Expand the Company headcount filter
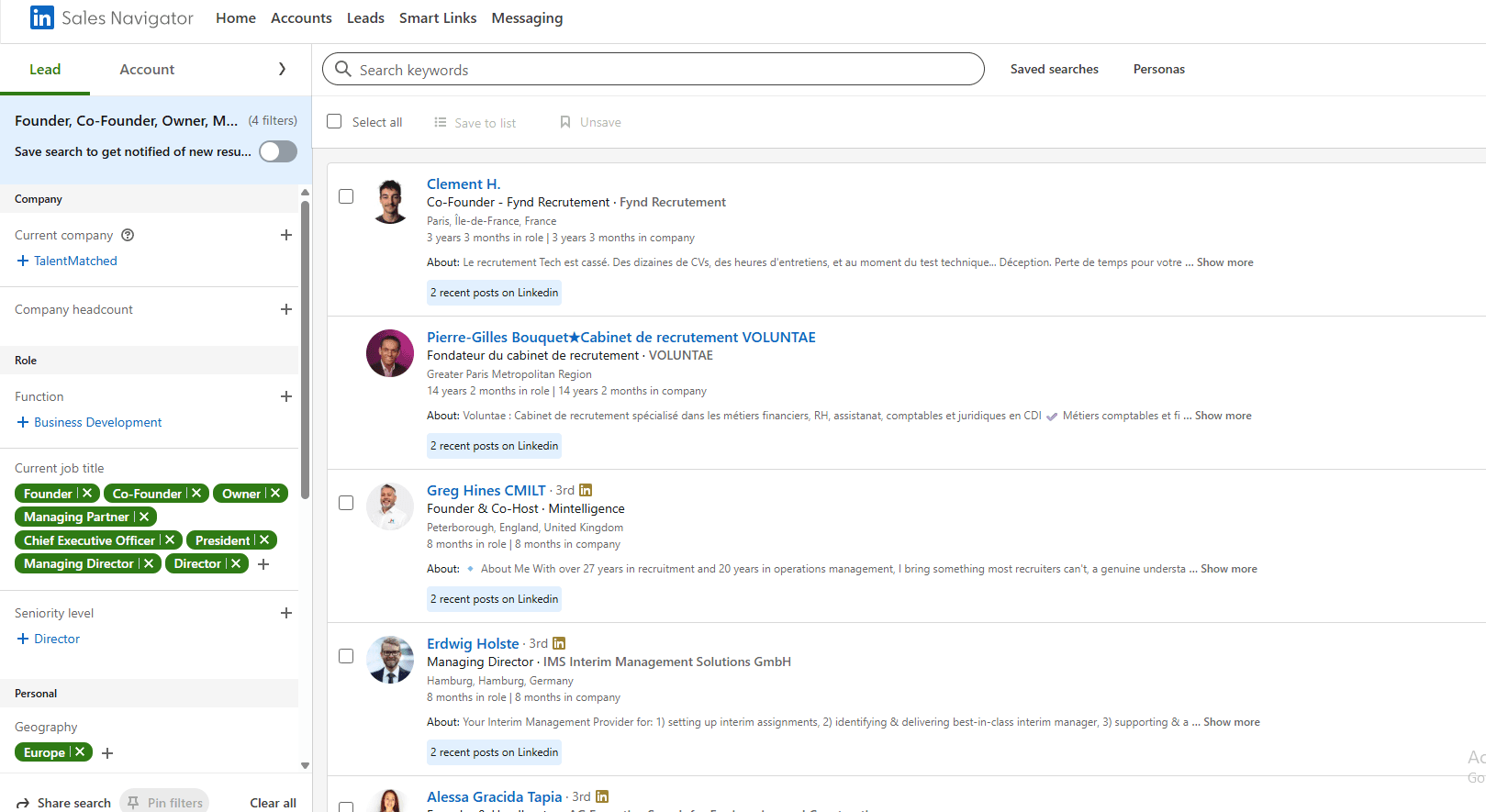1486x812 pixels. pos(286,309)
